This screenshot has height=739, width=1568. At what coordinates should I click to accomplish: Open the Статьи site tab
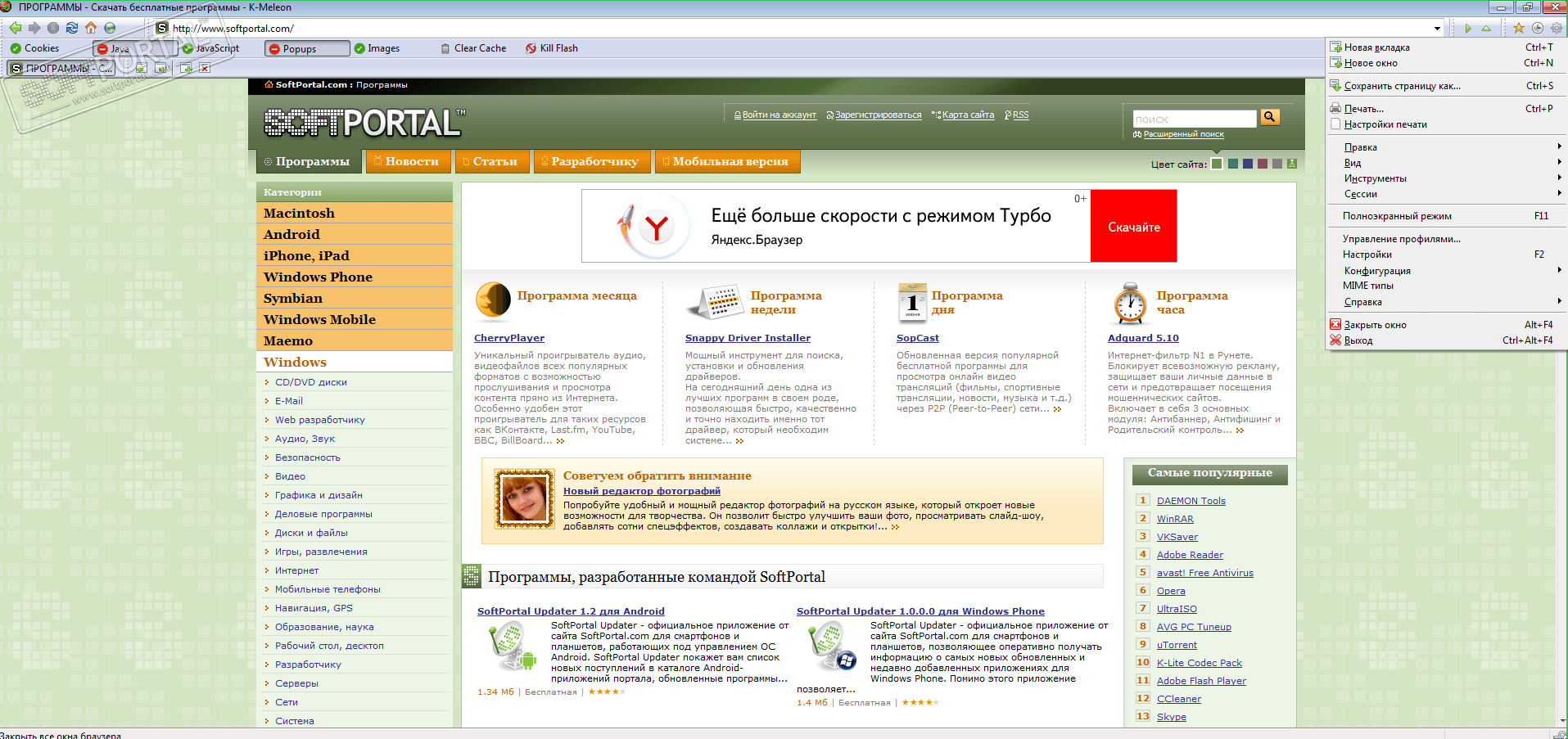coord(490,162)
